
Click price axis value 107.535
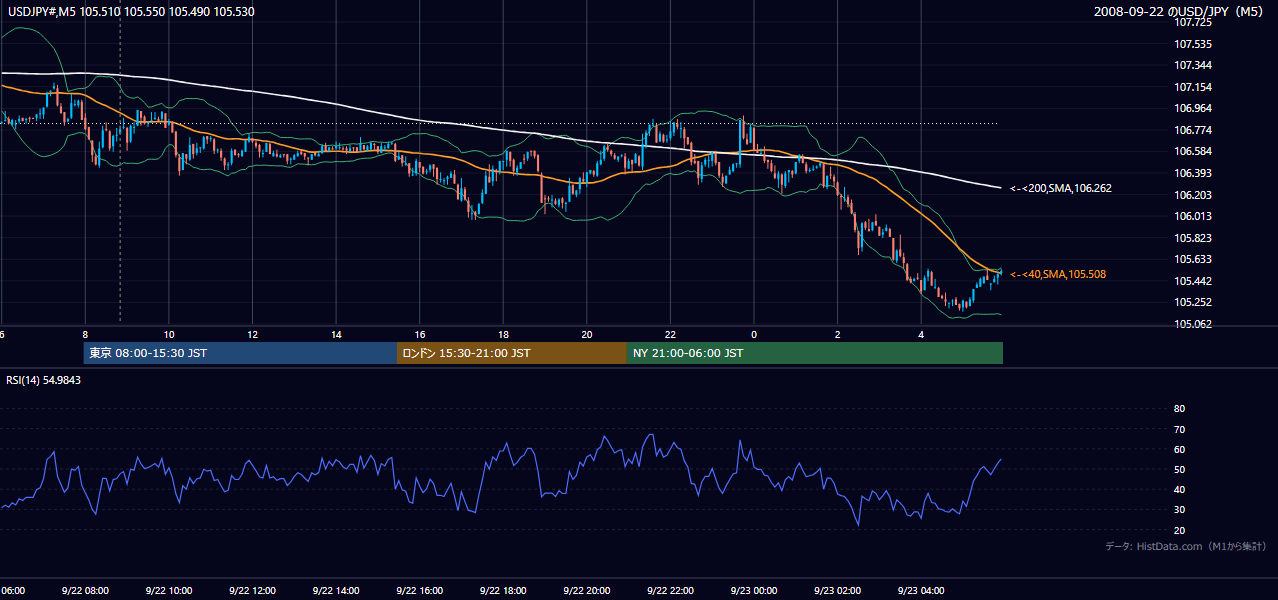[1194, 44]
